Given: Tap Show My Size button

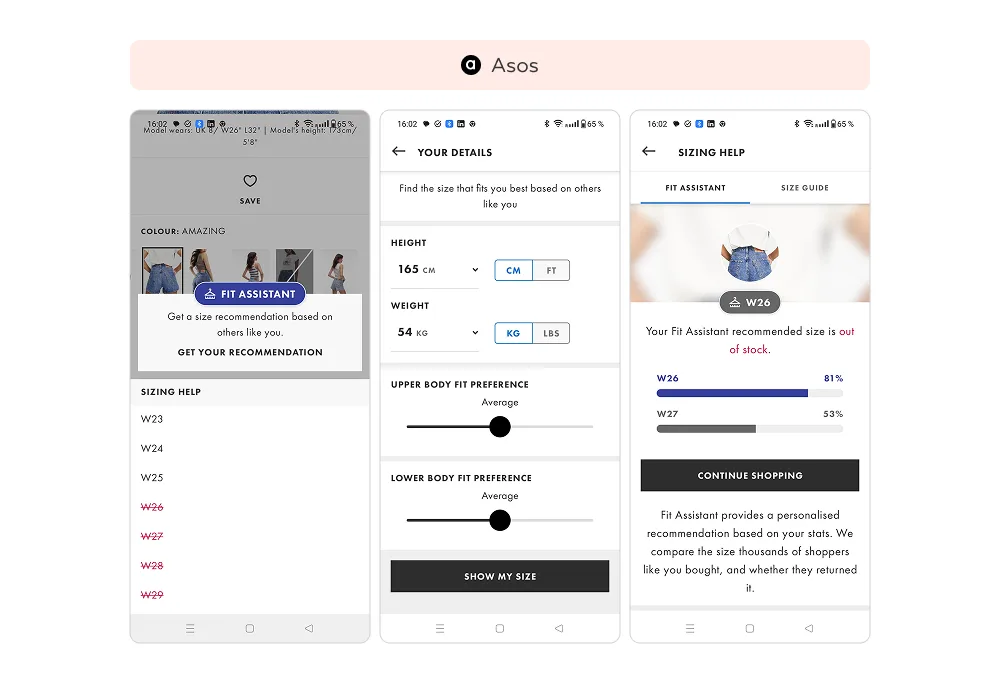Looking at the screenshot, I should tap(500, 576).
